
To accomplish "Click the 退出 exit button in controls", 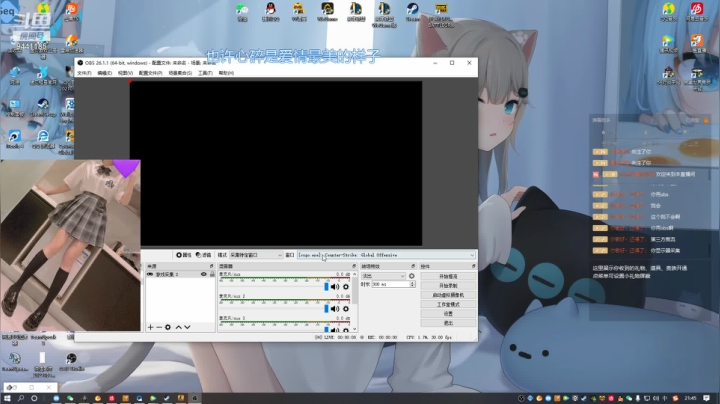I will [x=448, y=323].
